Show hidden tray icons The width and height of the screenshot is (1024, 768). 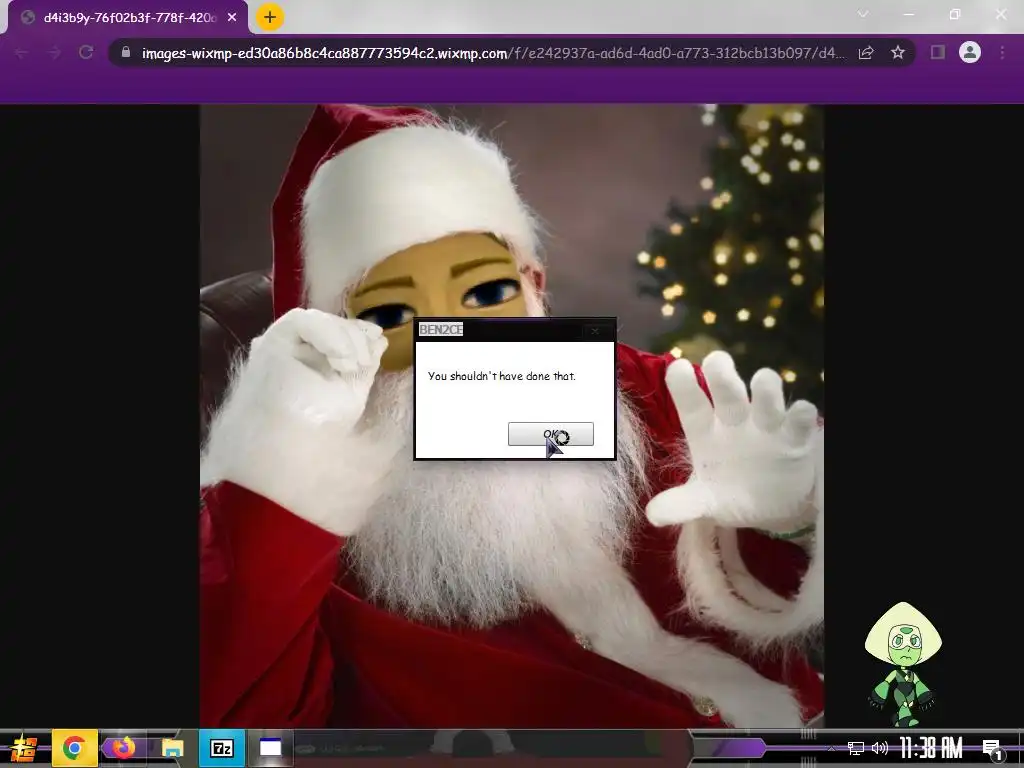point(831,748)
